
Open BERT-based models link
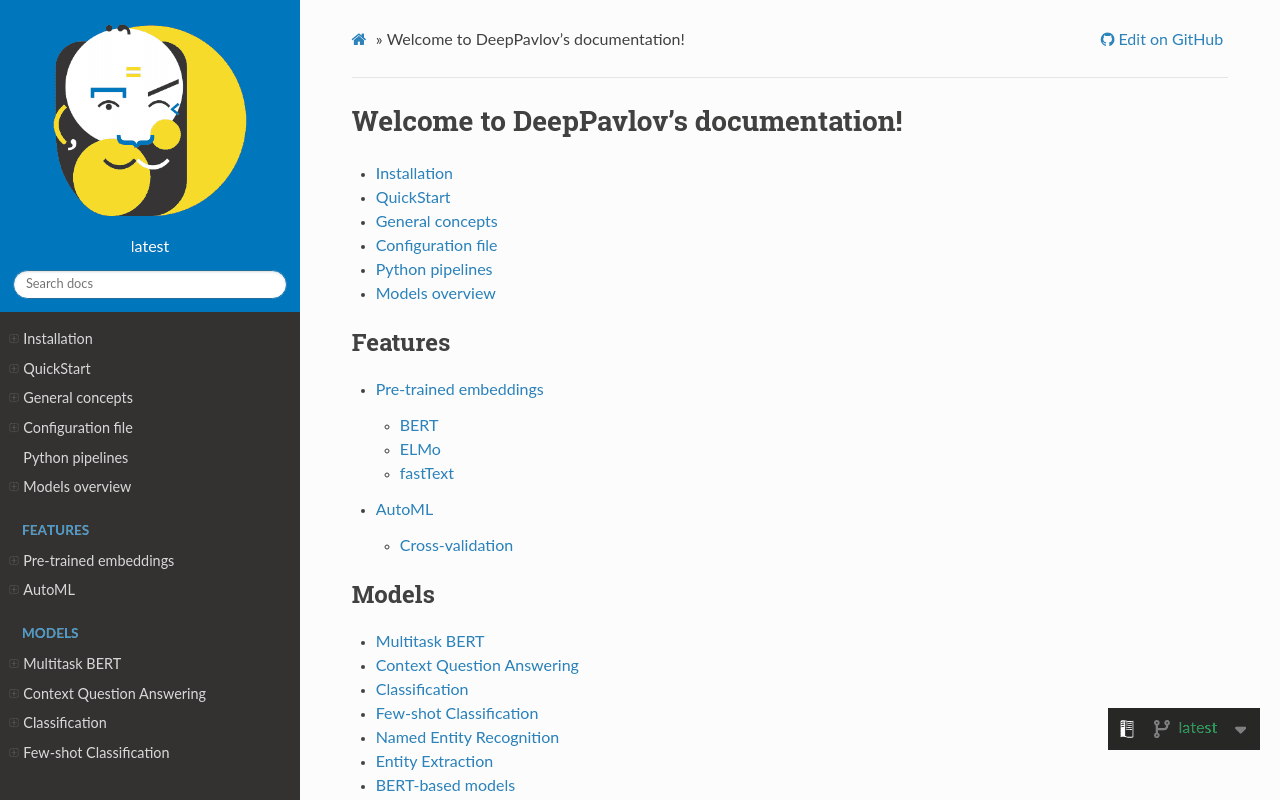(x=445, y=786)
